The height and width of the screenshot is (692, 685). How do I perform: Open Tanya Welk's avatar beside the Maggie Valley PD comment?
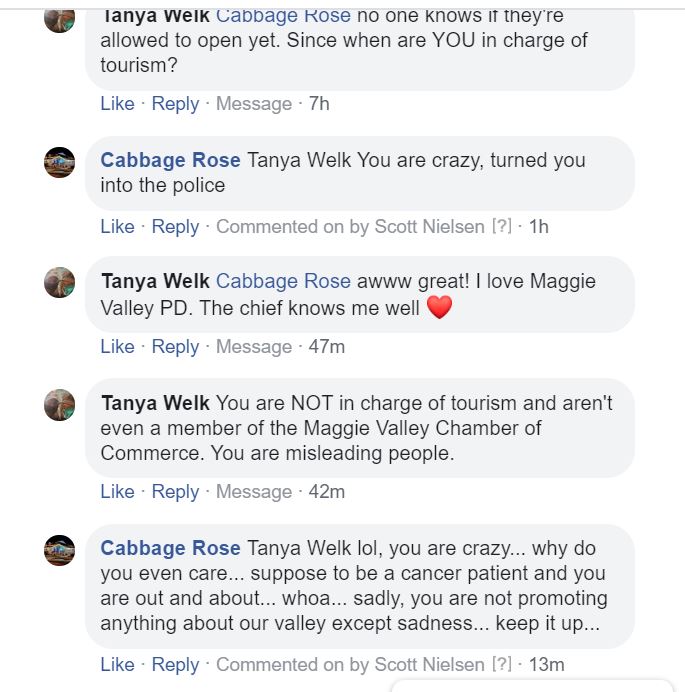coord(60,283)
